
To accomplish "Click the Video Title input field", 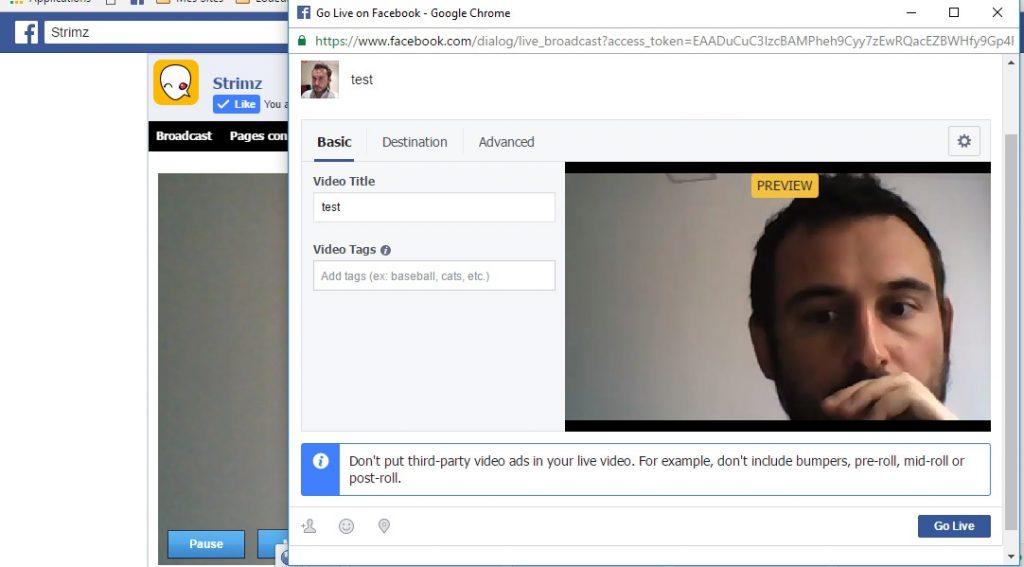I will pyautogui.click(x=434, y=207).
